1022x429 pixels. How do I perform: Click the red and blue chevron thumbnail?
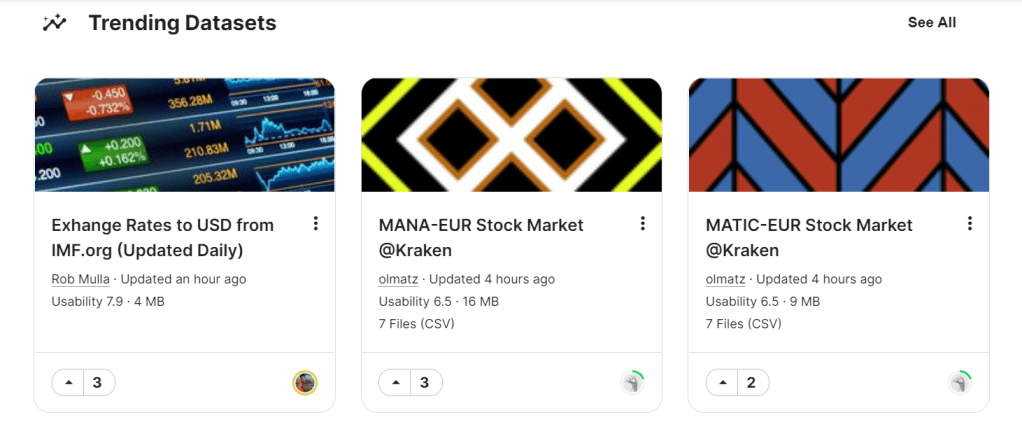tap(838, 135)
